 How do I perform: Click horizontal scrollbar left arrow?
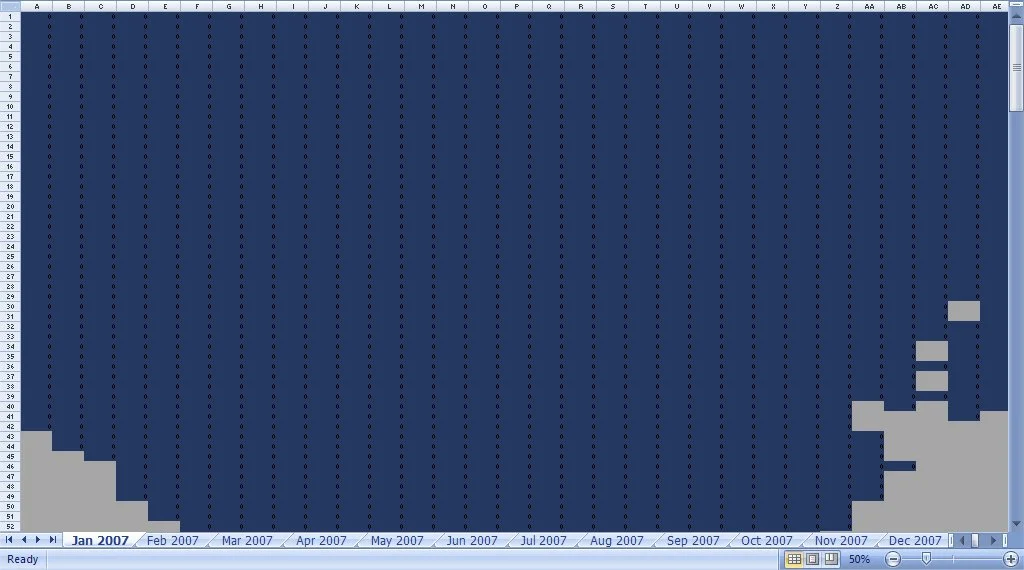tap(961, 540)
